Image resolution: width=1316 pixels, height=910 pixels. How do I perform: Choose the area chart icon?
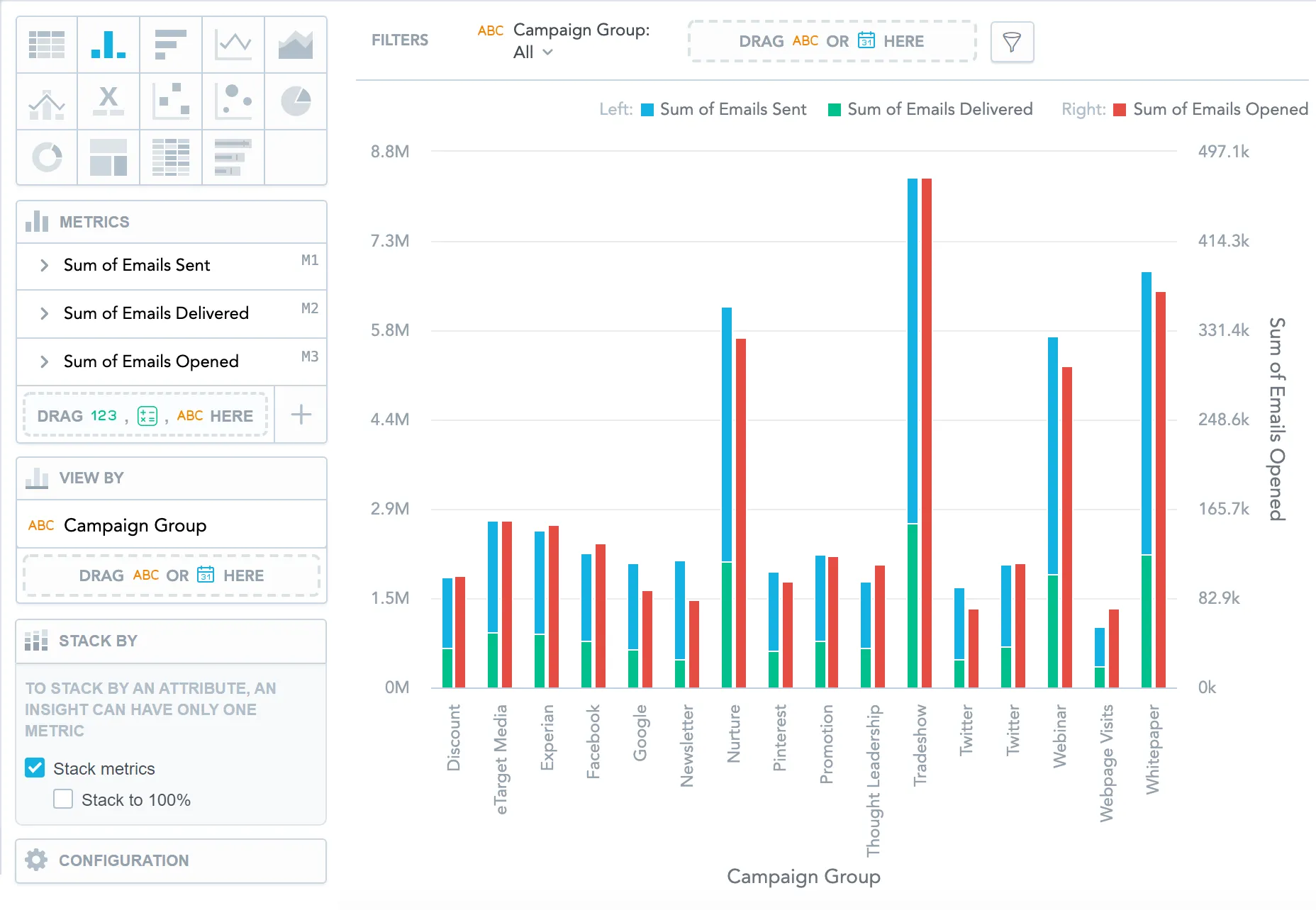[296, 45]
